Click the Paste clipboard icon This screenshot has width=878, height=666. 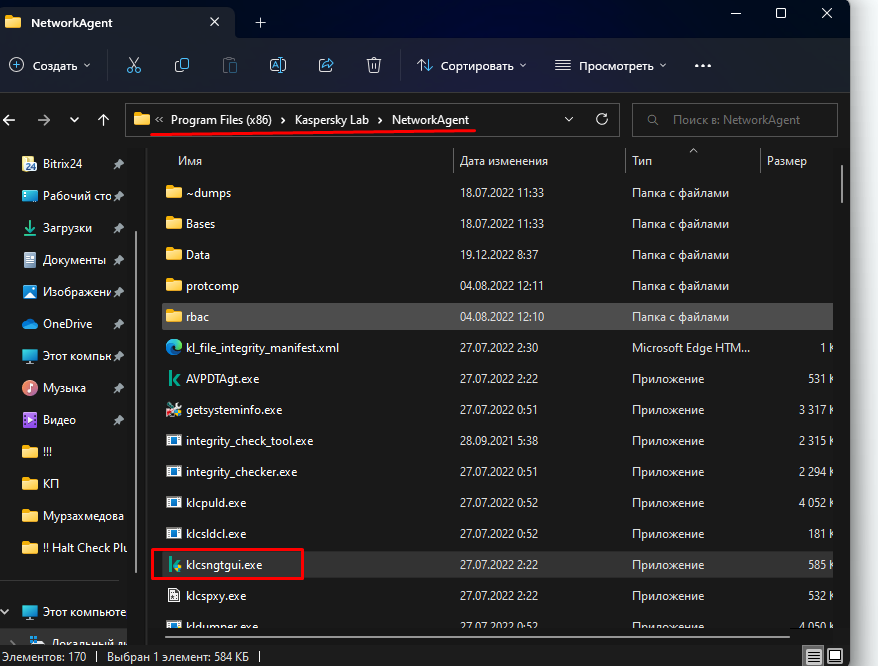click(x=230, y=66)
